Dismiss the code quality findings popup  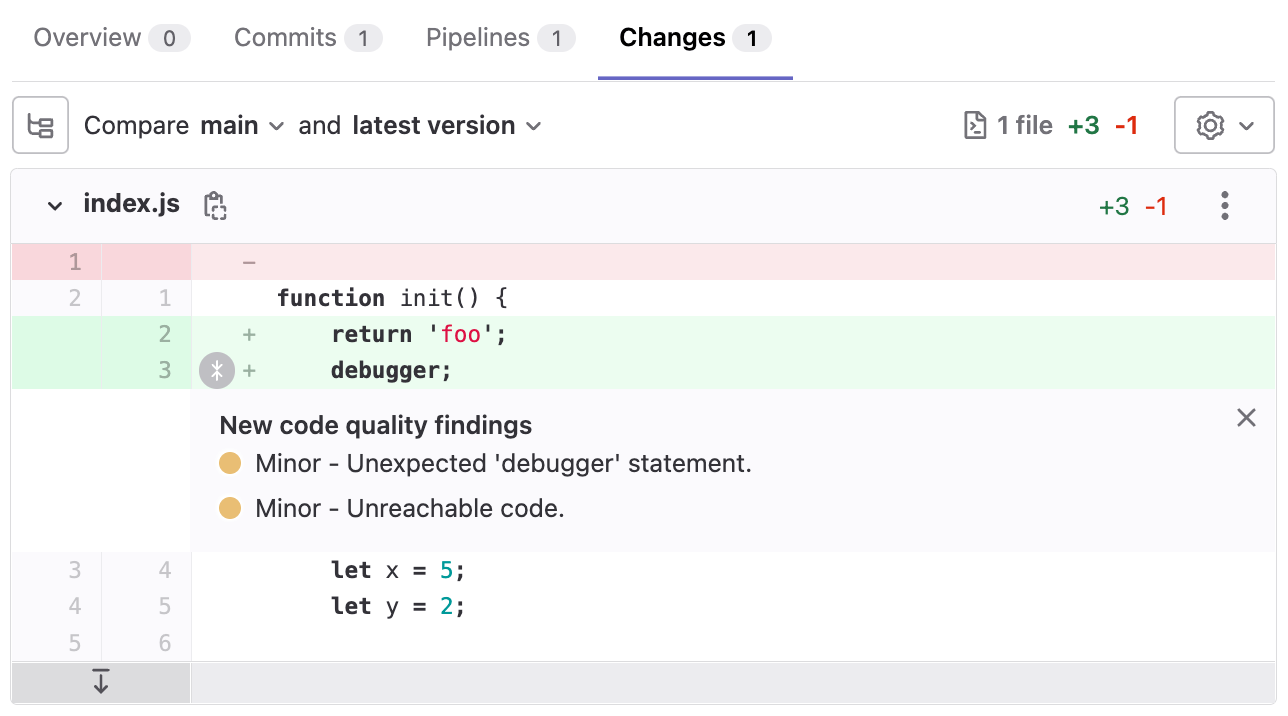pyautogui.click(x=1246, y=417)
